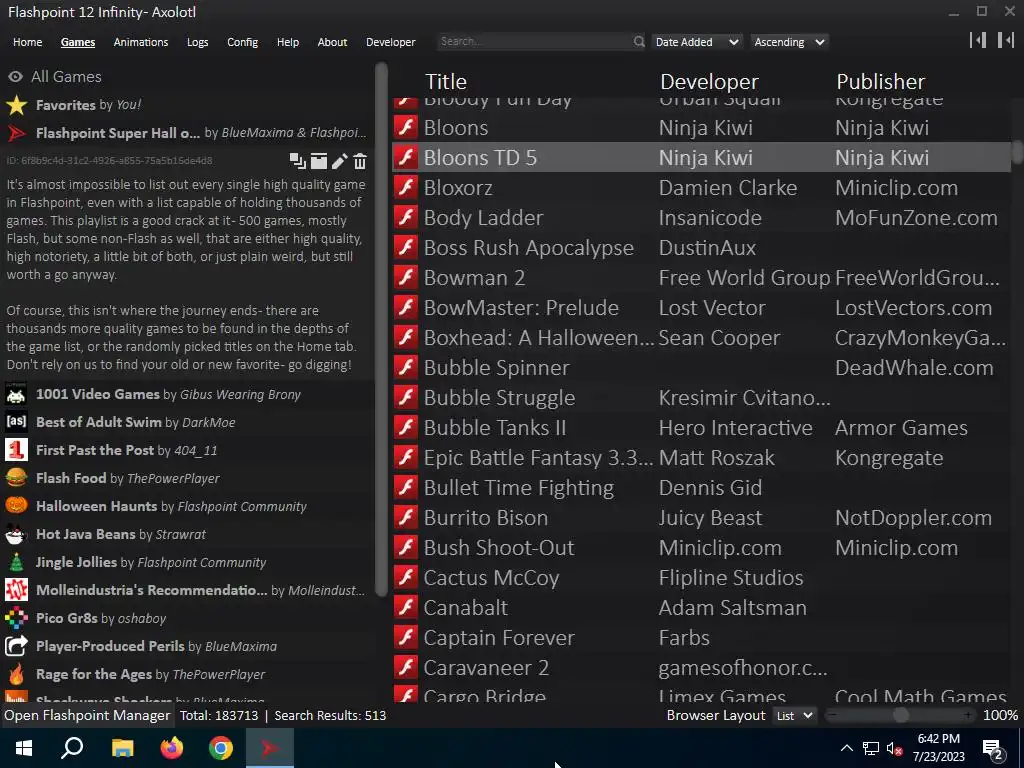Select the Bubble Tanks II row

point(701,428)
